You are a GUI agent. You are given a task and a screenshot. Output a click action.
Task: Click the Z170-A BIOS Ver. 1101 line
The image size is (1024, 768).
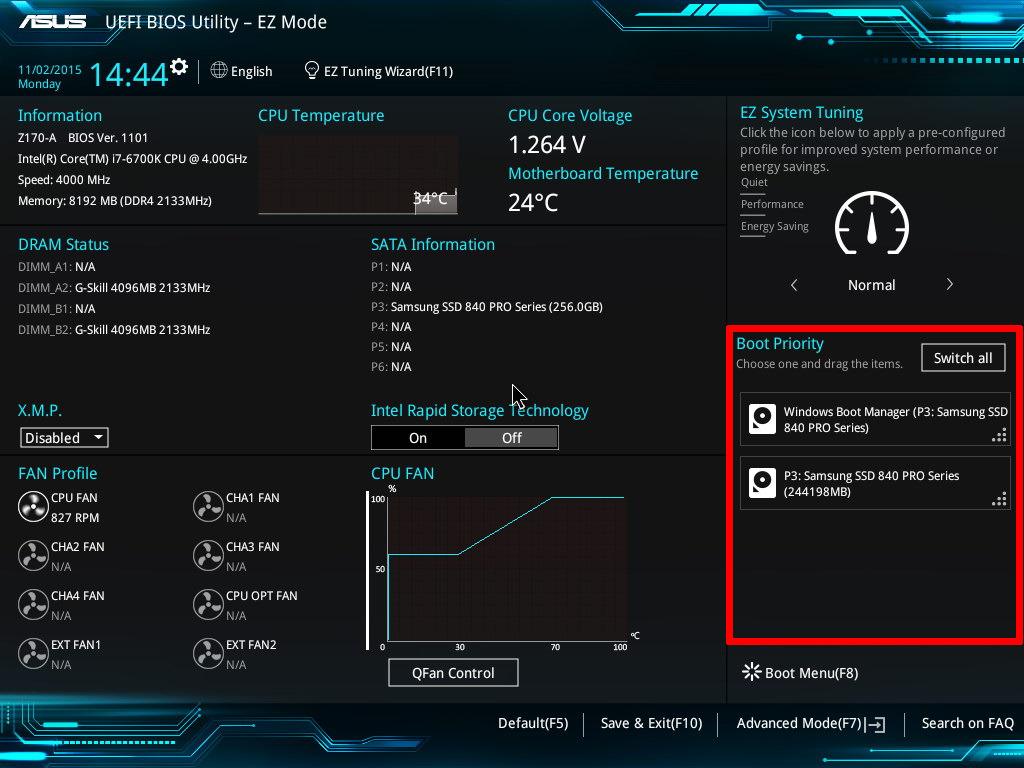(x=83, y=138)
